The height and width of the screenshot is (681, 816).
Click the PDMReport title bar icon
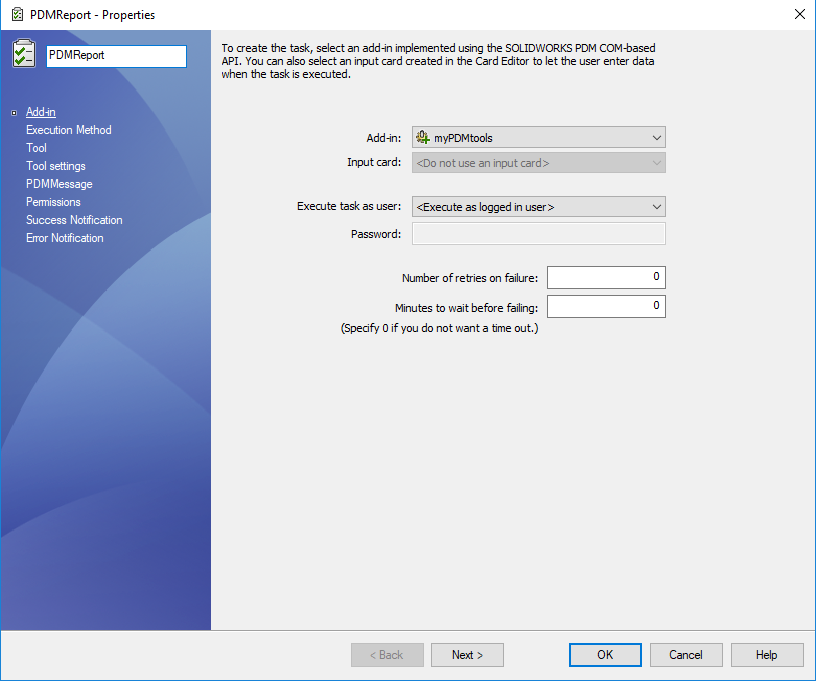click(x=16, y=15)
